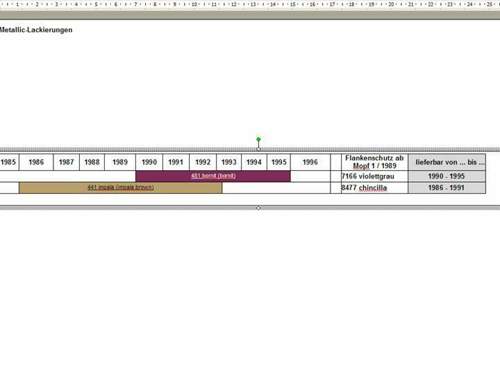The height and width of the screenshot is (375, 500).
Task: Click the horizontal ruler at mark 13
Action: [253, 4]
